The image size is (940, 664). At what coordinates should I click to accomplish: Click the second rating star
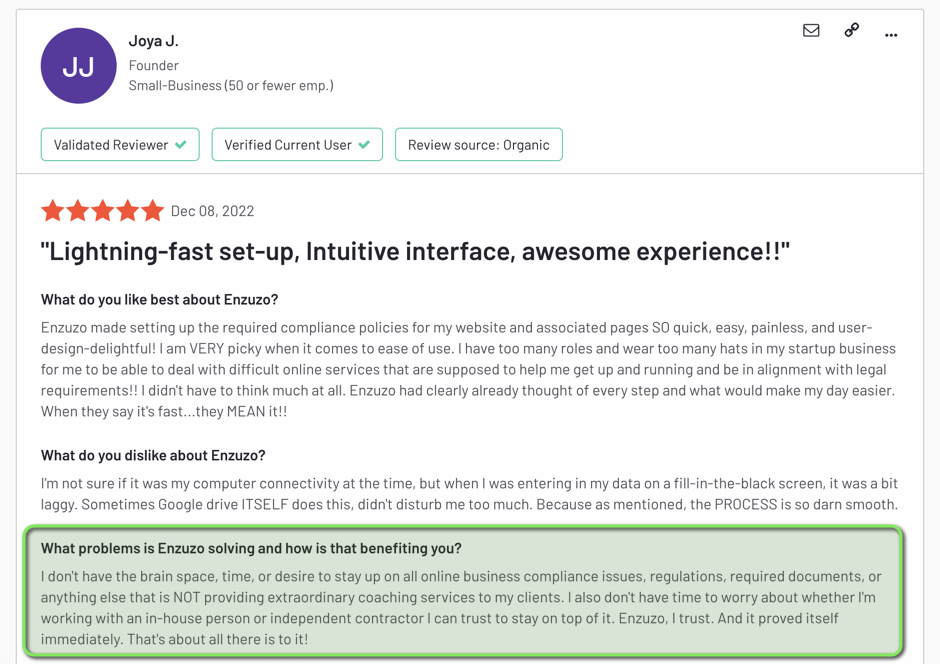point(78,211)
